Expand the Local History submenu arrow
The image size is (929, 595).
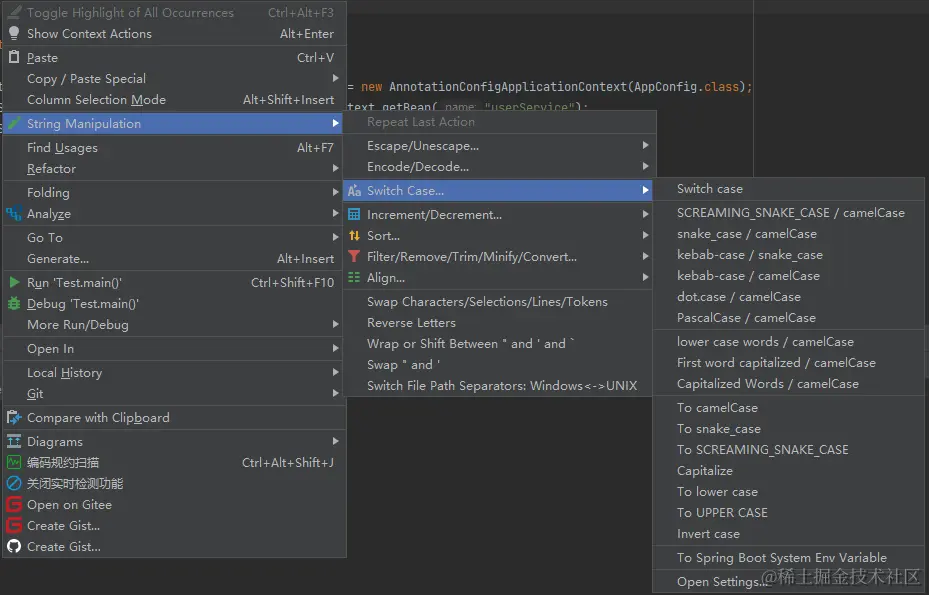(x=335, y=373)
